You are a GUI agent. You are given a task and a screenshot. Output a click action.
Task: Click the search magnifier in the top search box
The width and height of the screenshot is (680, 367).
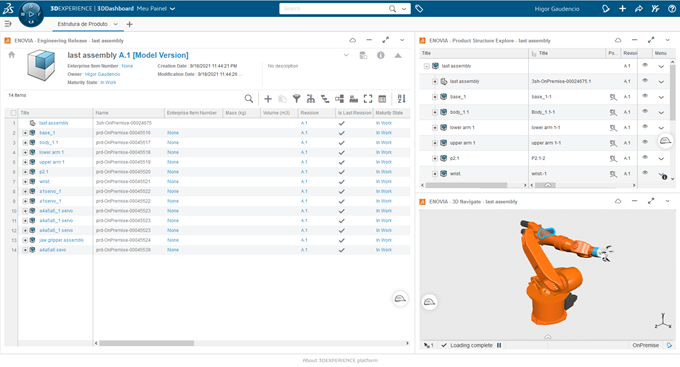coord(392,9)
